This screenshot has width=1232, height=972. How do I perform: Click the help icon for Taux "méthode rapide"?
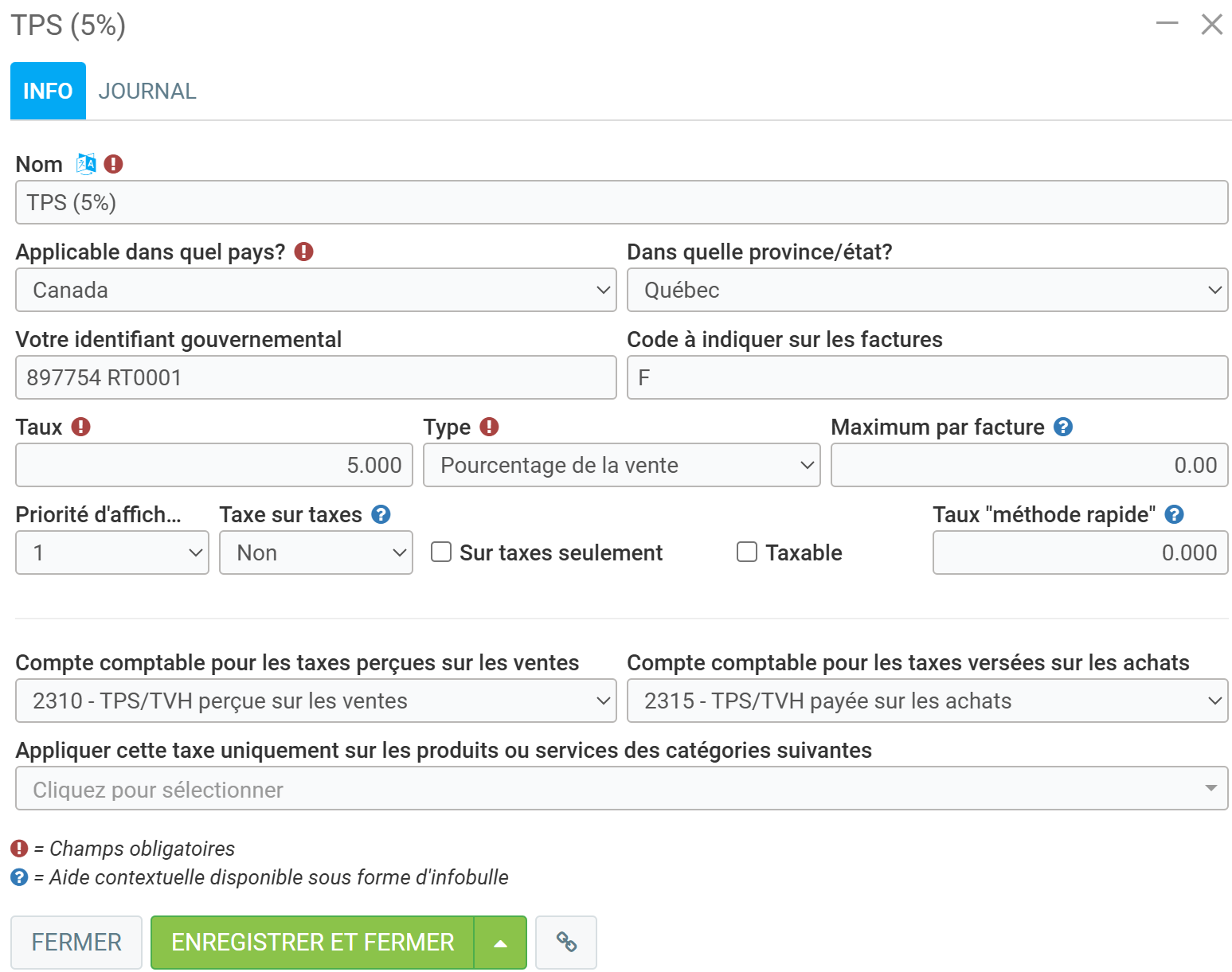(1173, 515)
